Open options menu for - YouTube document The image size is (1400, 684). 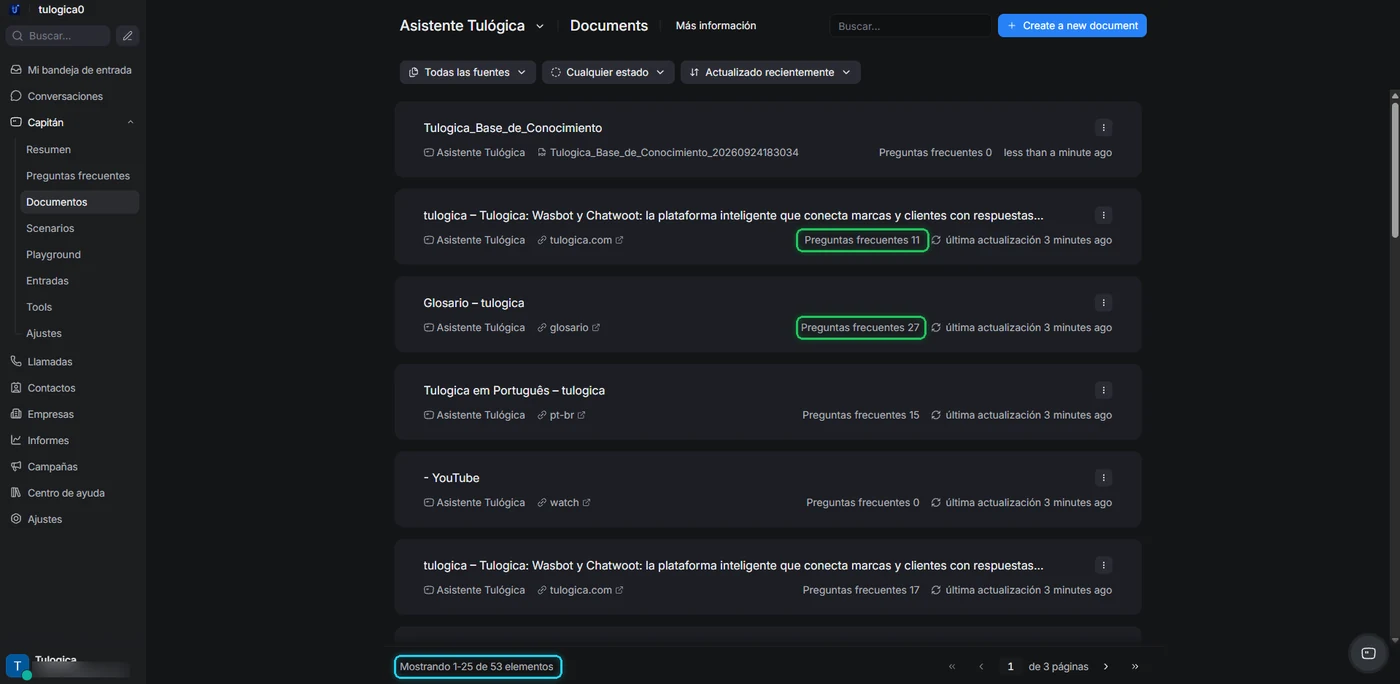[x=1103, y=477]
